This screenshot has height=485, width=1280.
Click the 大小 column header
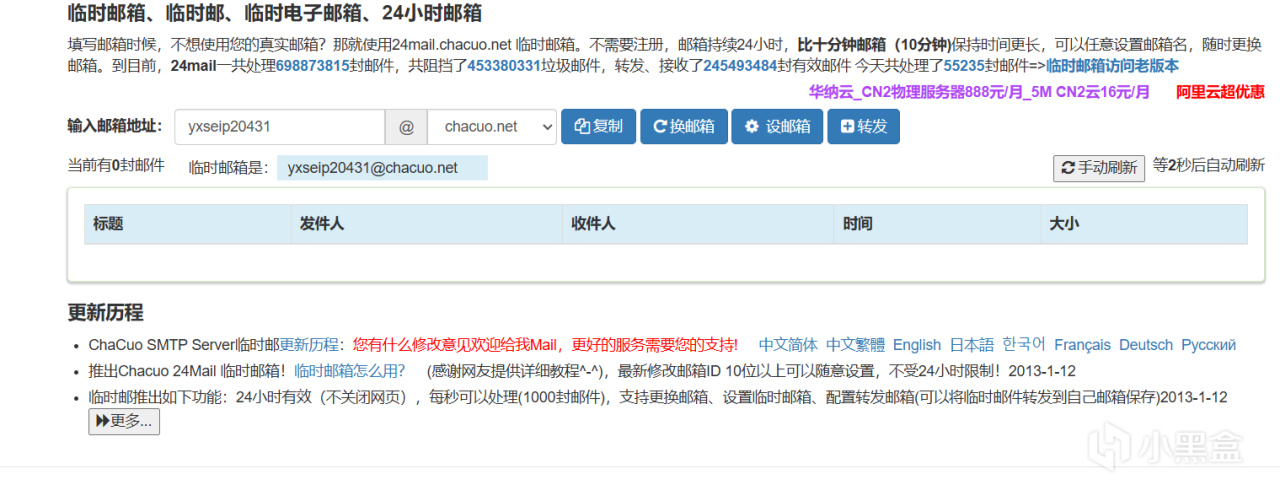pos(1144,224)
